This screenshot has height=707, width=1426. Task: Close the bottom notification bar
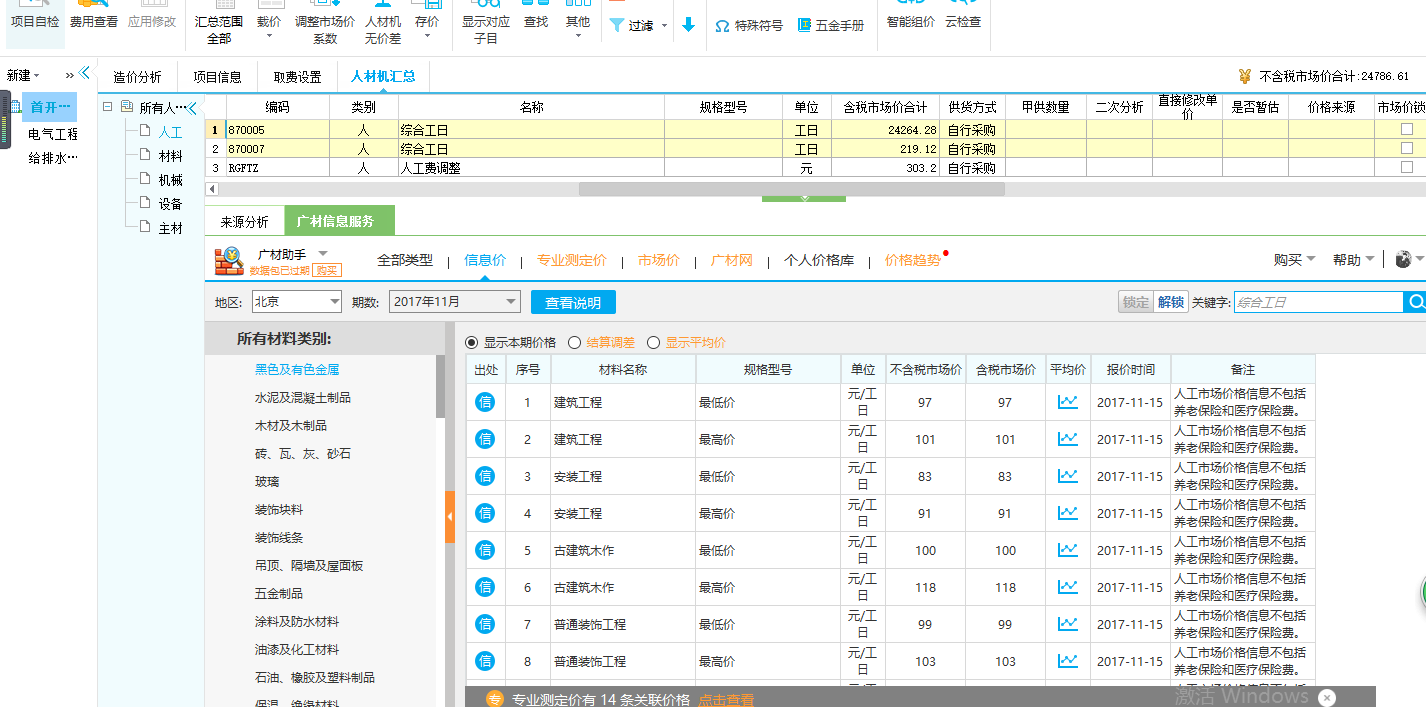[1327, 698]
